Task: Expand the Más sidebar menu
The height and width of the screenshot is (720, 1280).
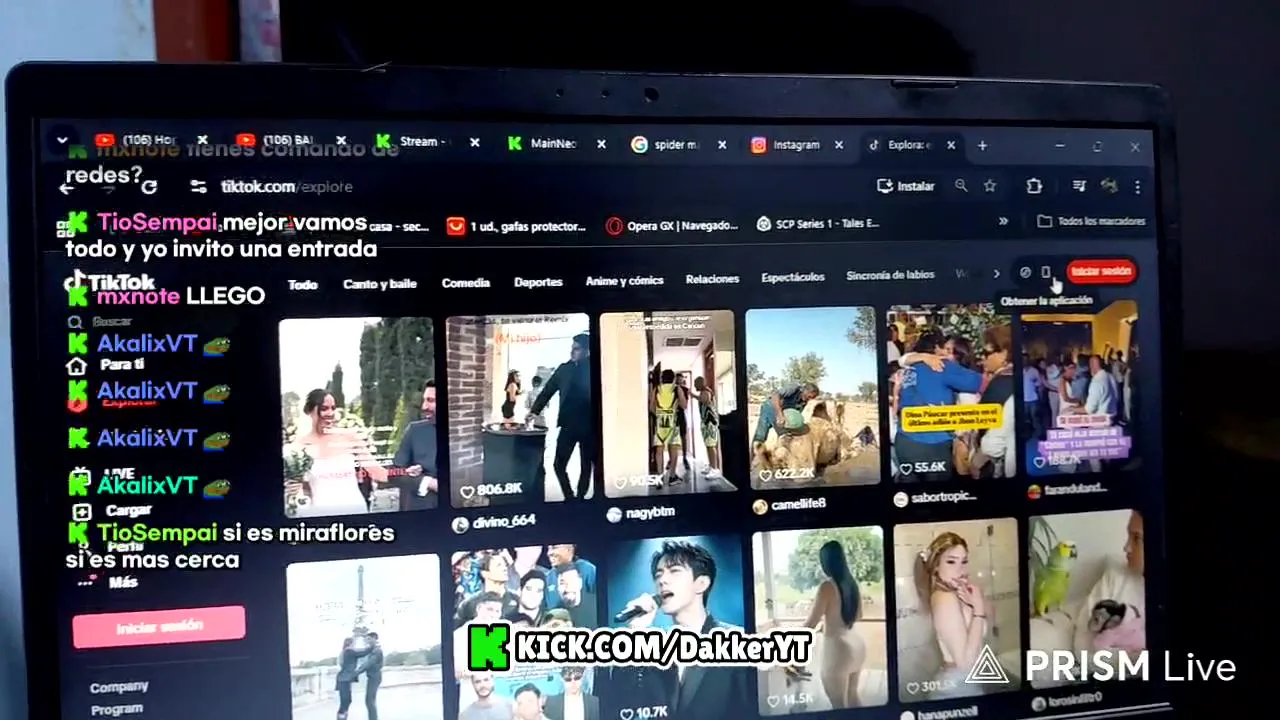Action: pyautogui.click(x=108, y=581)
